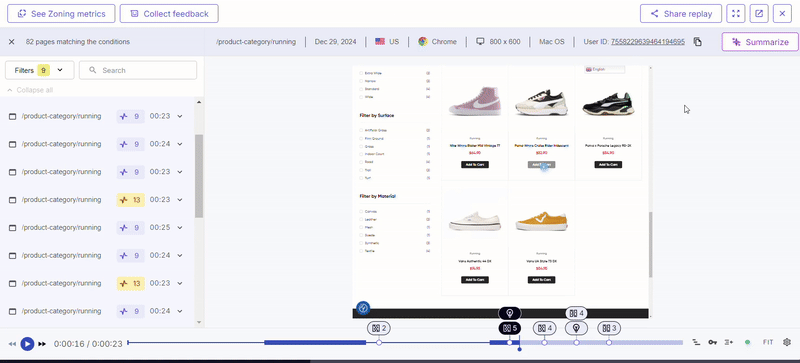Open the See Zoning metrics view

click(61, 14)
